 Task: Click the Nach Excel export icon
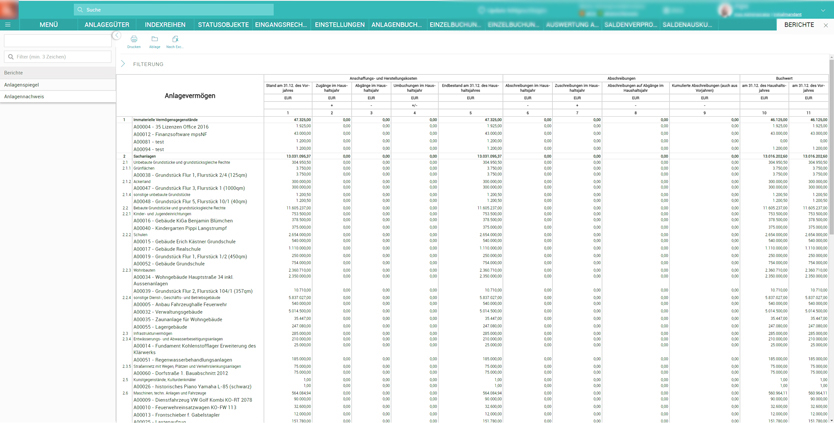(174, 40)
